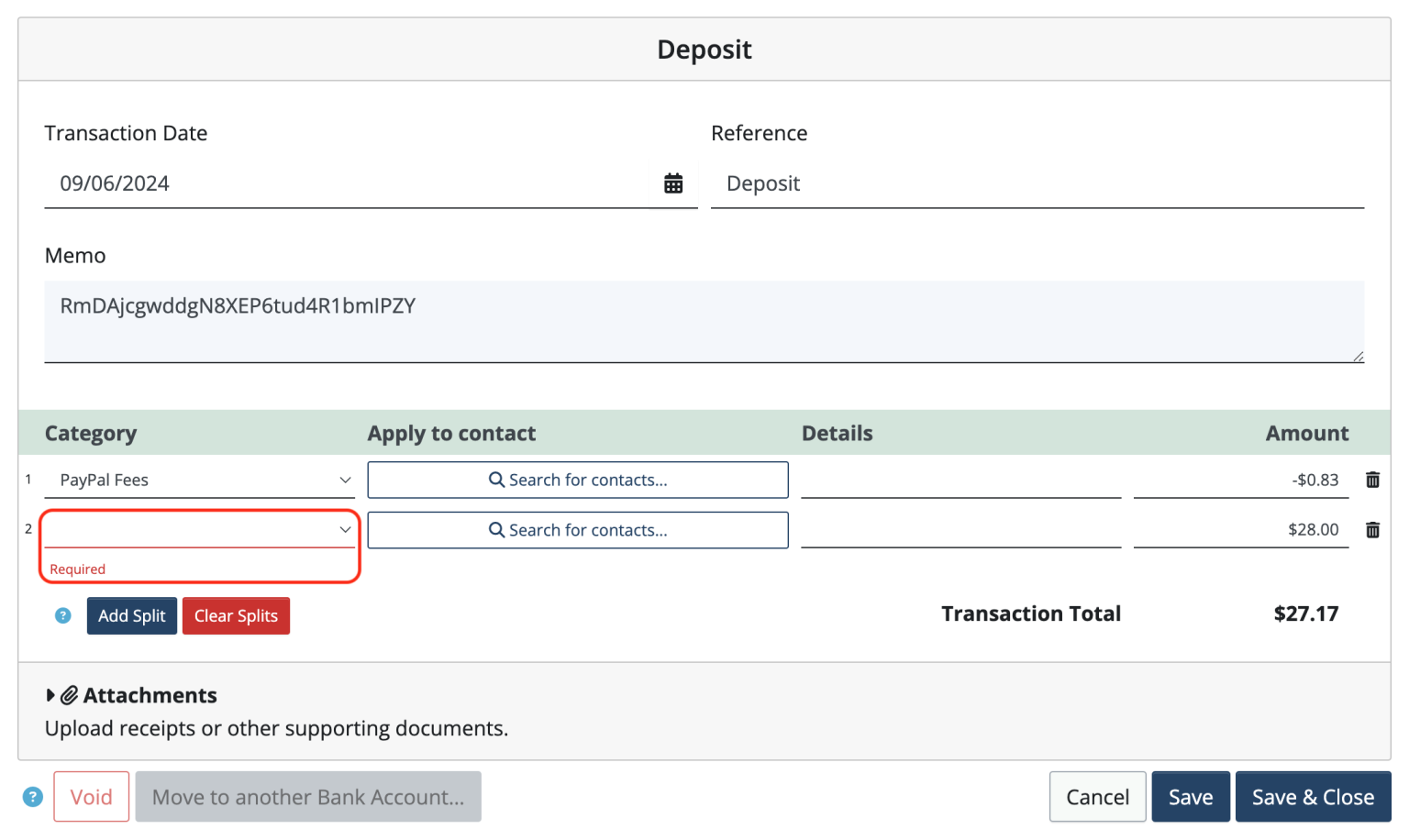Delete split row 2 with trash icon
Image resolution: width=1409 pixels, height=840 pixels.
point(1373,529)
